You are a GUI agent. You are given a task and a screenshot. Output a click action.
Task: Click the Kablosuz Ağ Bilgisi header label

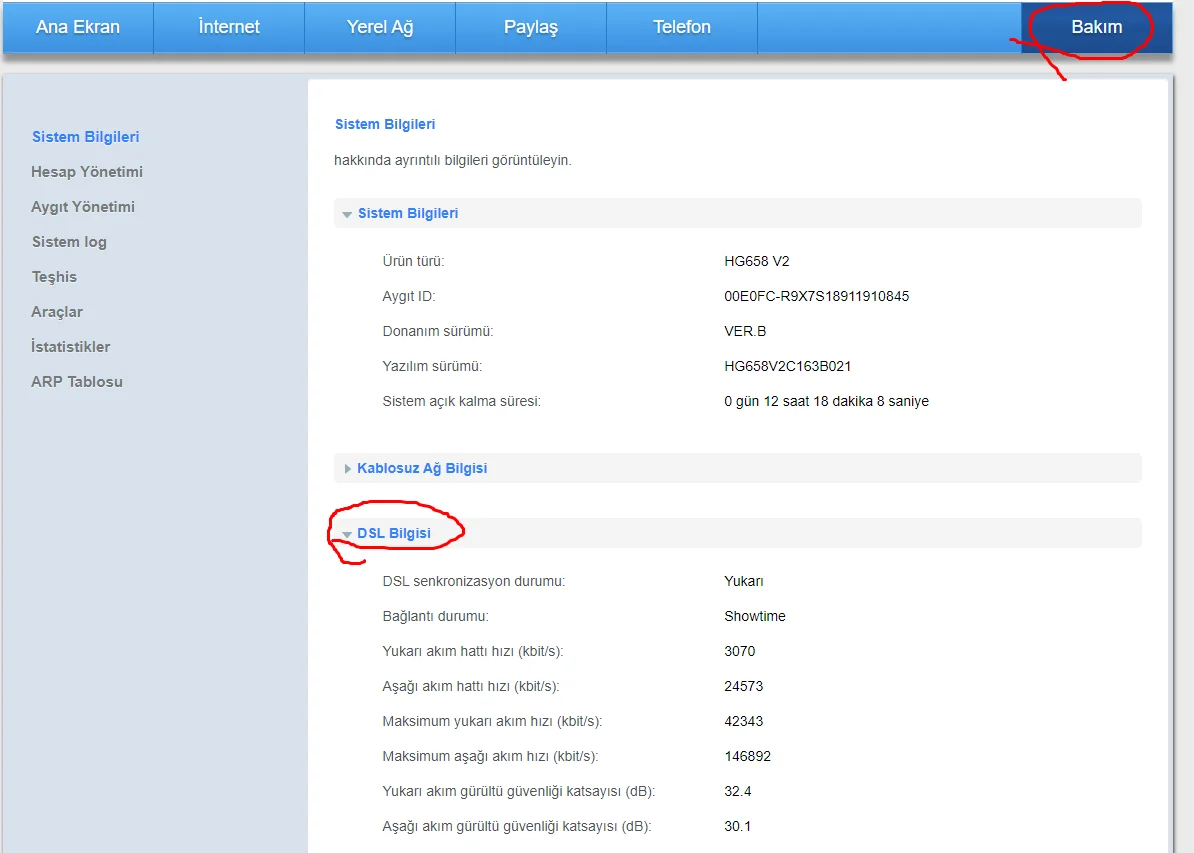422,468
